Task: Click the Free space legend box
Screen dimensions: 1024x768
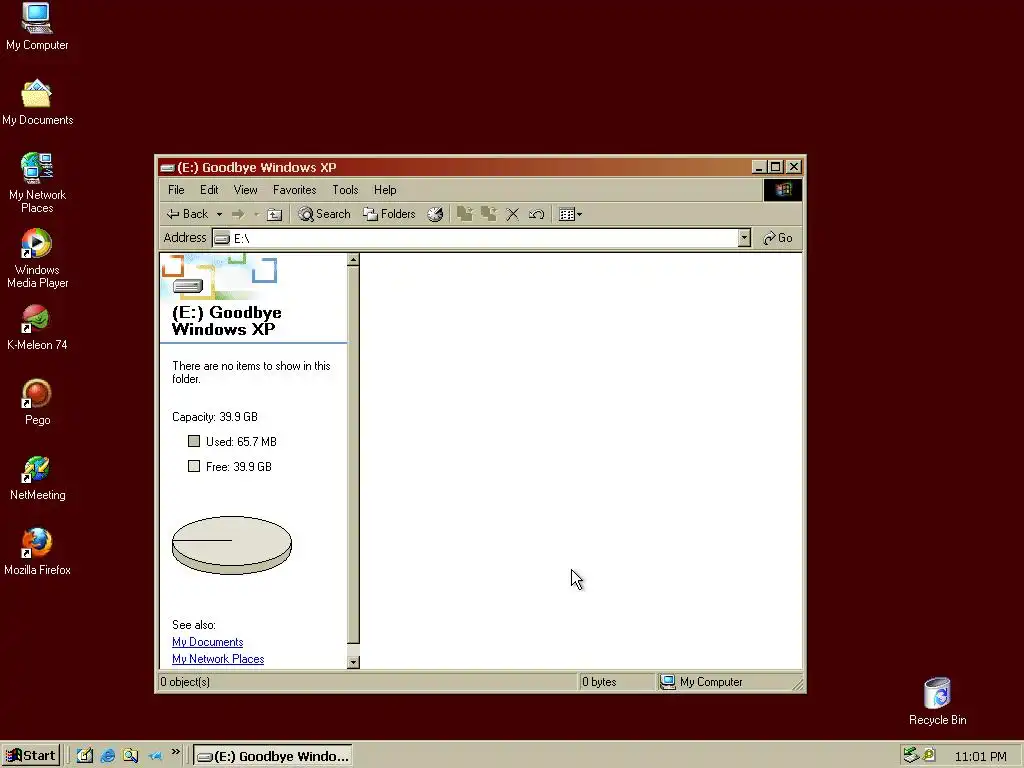Action: (194, 466)
